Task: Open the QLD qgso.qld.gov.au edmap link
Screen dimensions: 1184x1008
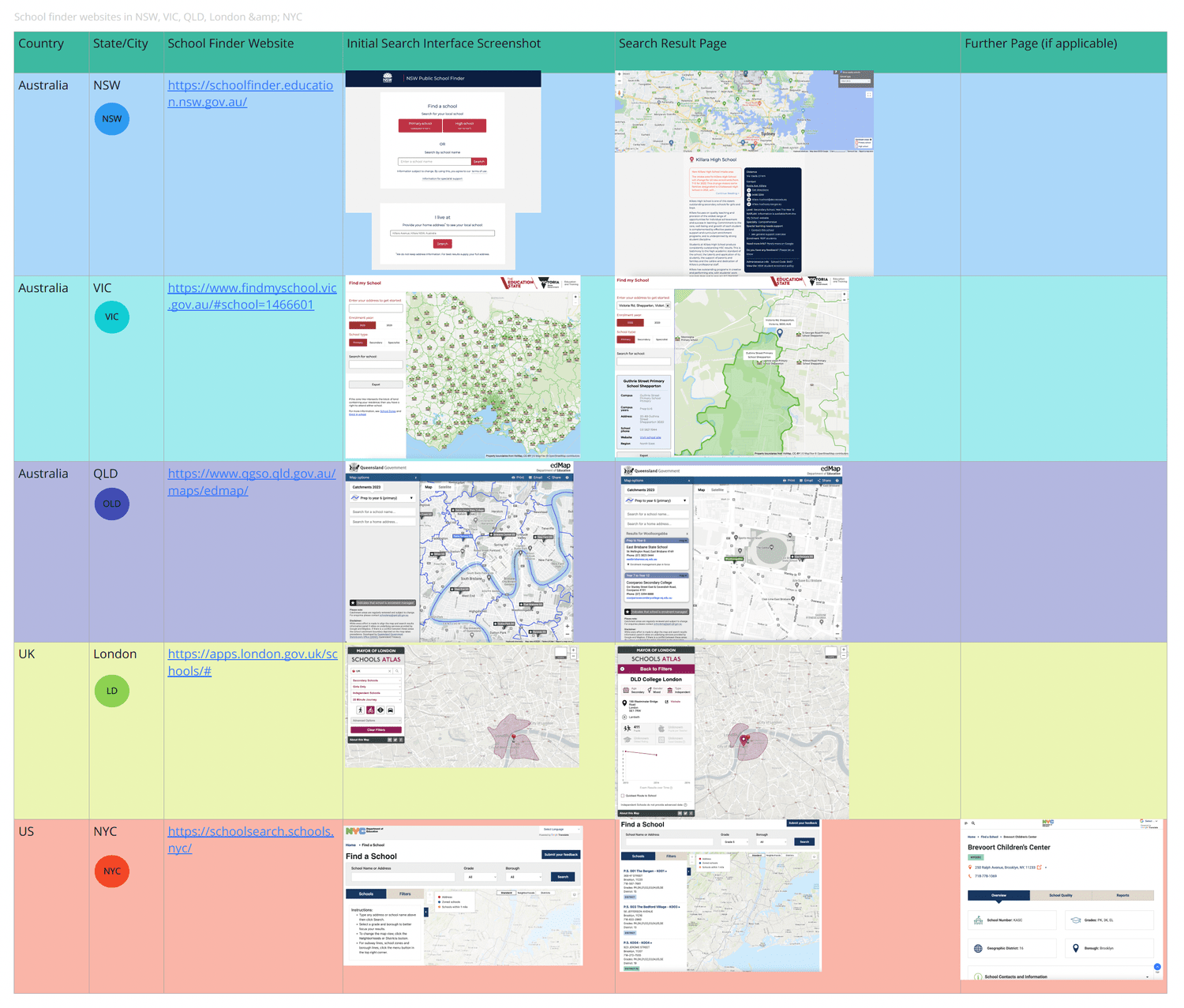Action: coord(251,482)
